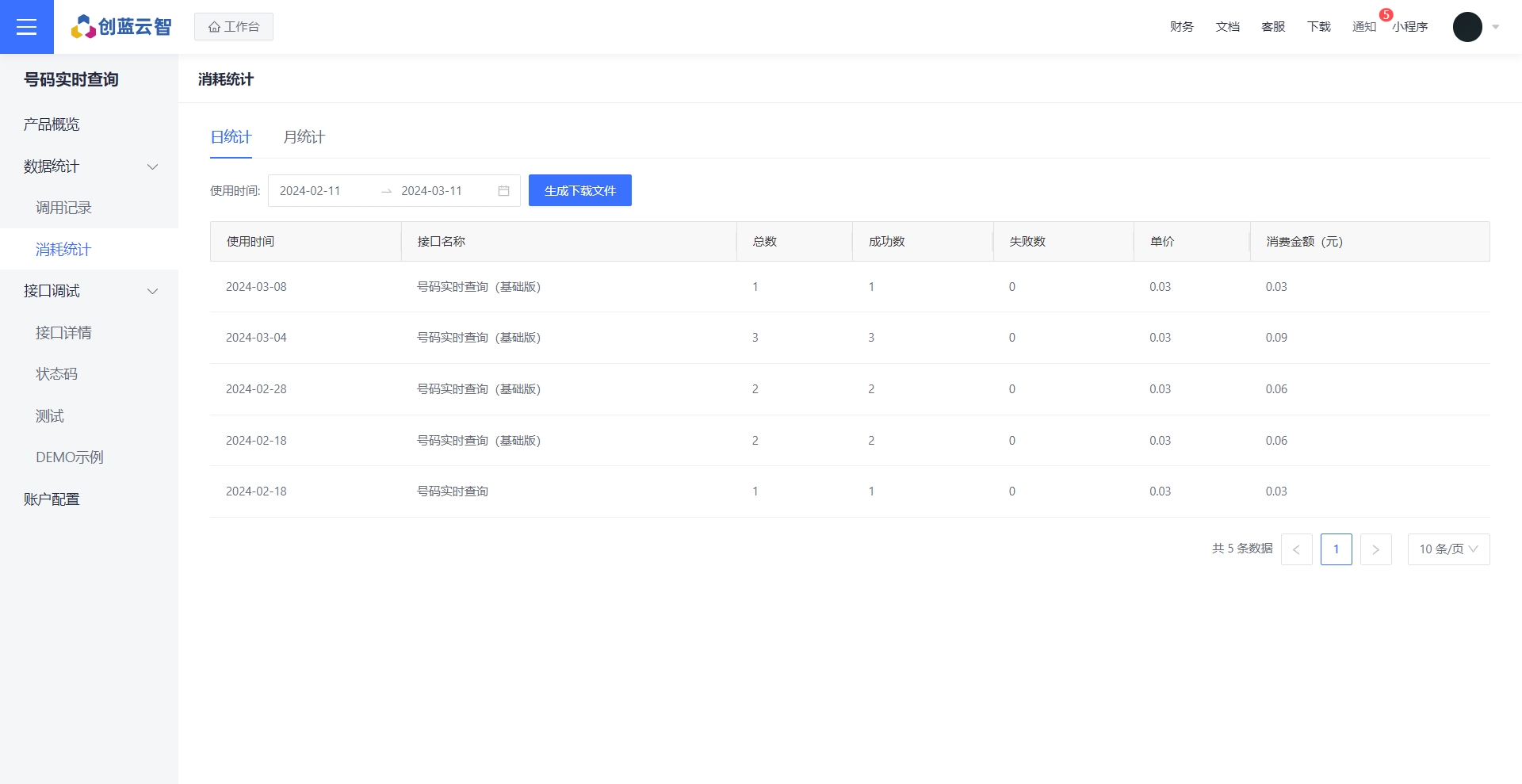The image size is (1522, 784).
Task: Select page 1 in pagination
Action: [1336, 549]
